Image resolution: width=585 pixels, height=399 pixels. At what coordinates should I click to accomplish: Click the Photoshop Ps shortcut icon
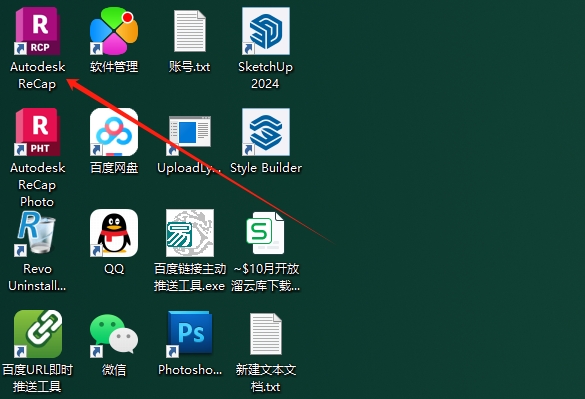pos(190,334)
